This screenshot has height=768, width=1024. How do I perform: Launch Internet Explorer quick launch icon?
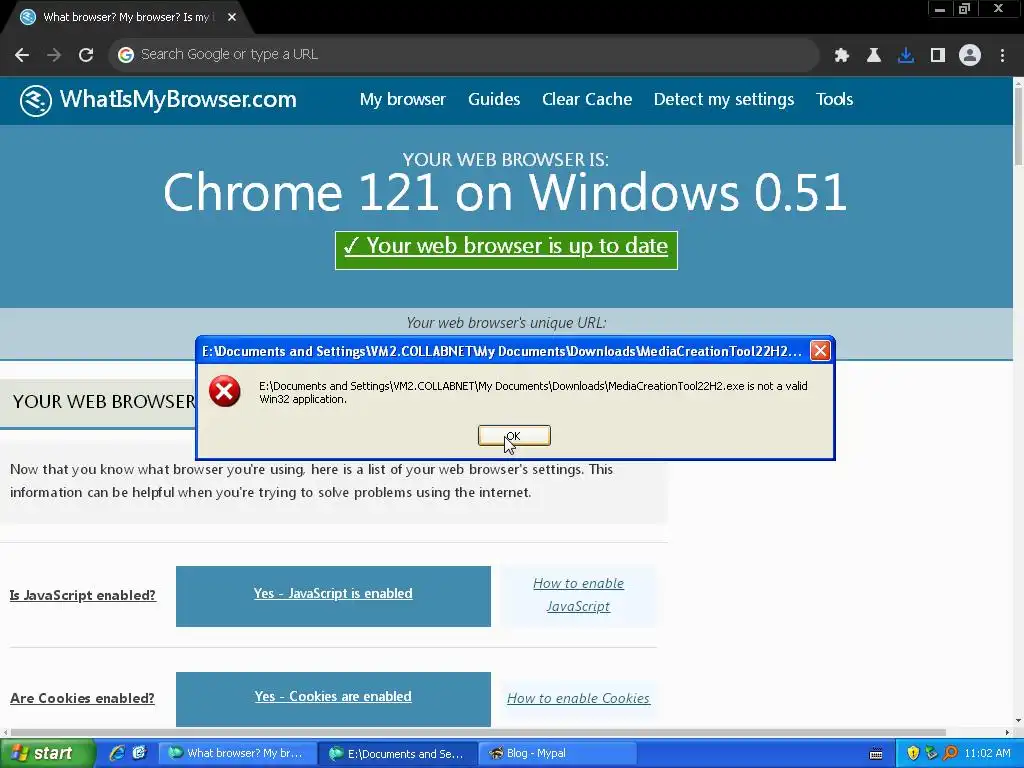pyautogui.click(x=117, y=753)
